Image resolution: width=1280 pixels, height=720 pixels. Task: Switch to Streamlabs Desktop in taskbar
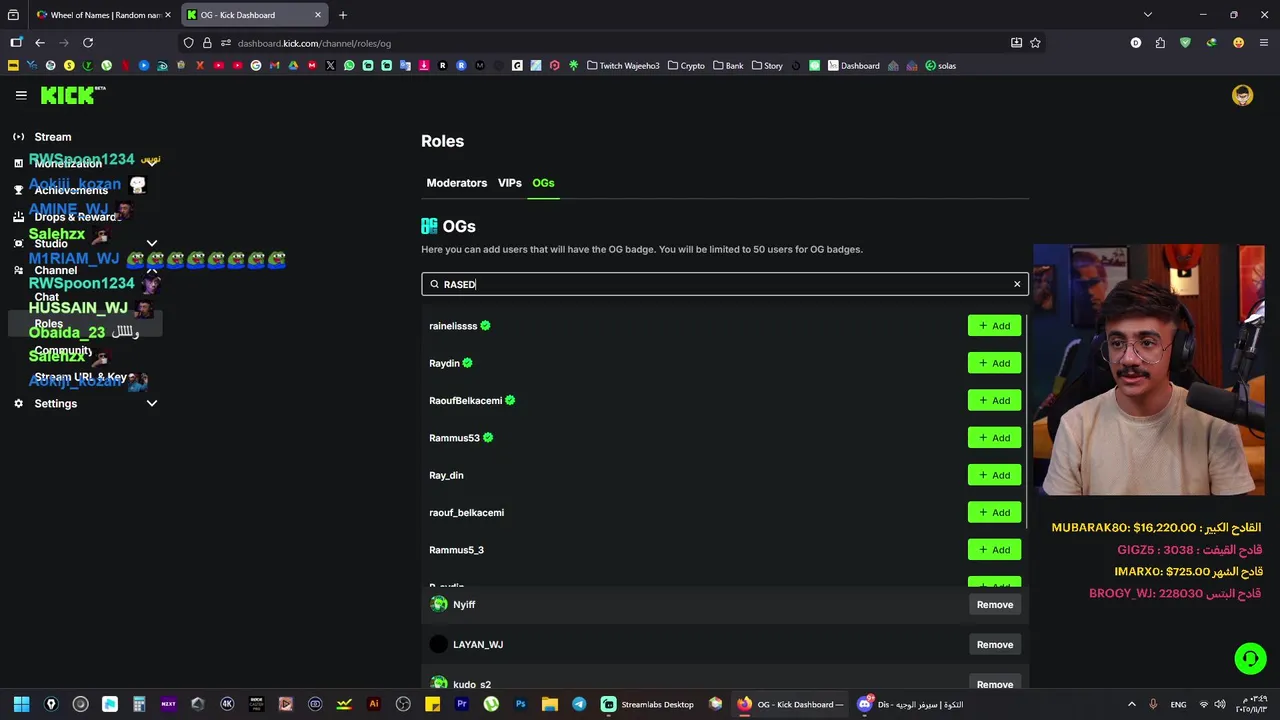click(x=648, y=704)
